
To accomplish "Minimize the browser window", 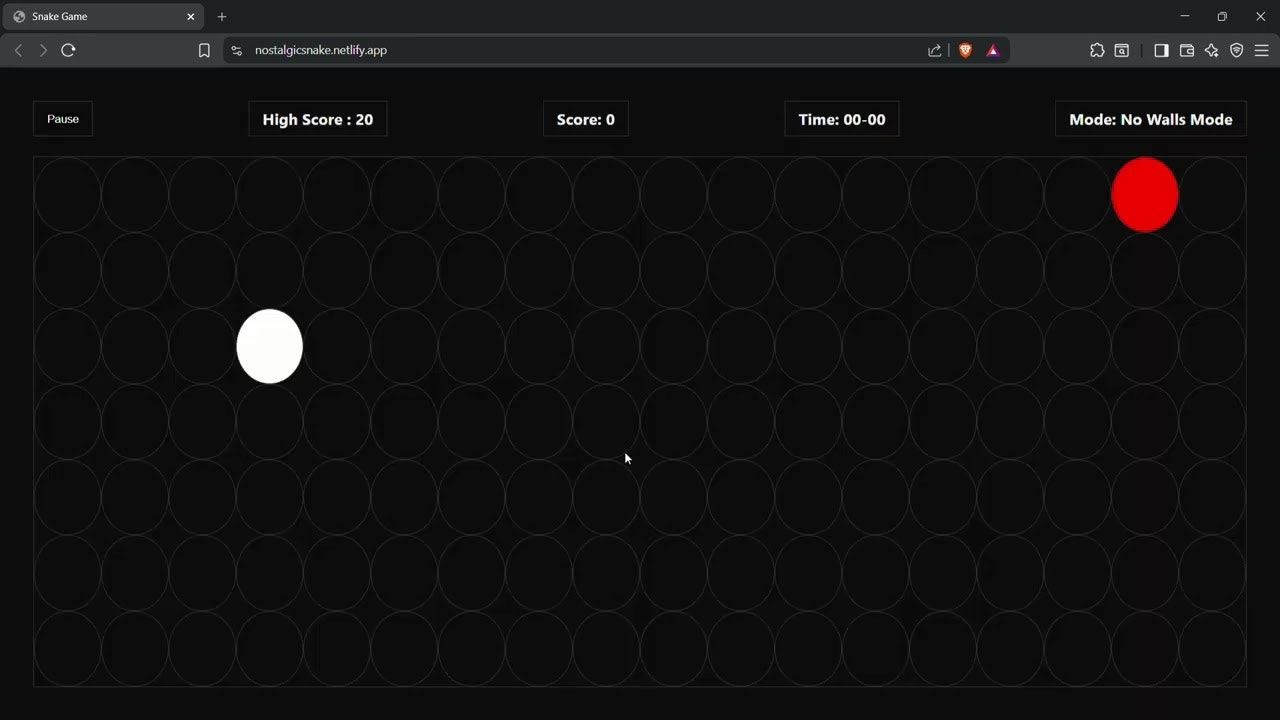I will click(1185, 17).
